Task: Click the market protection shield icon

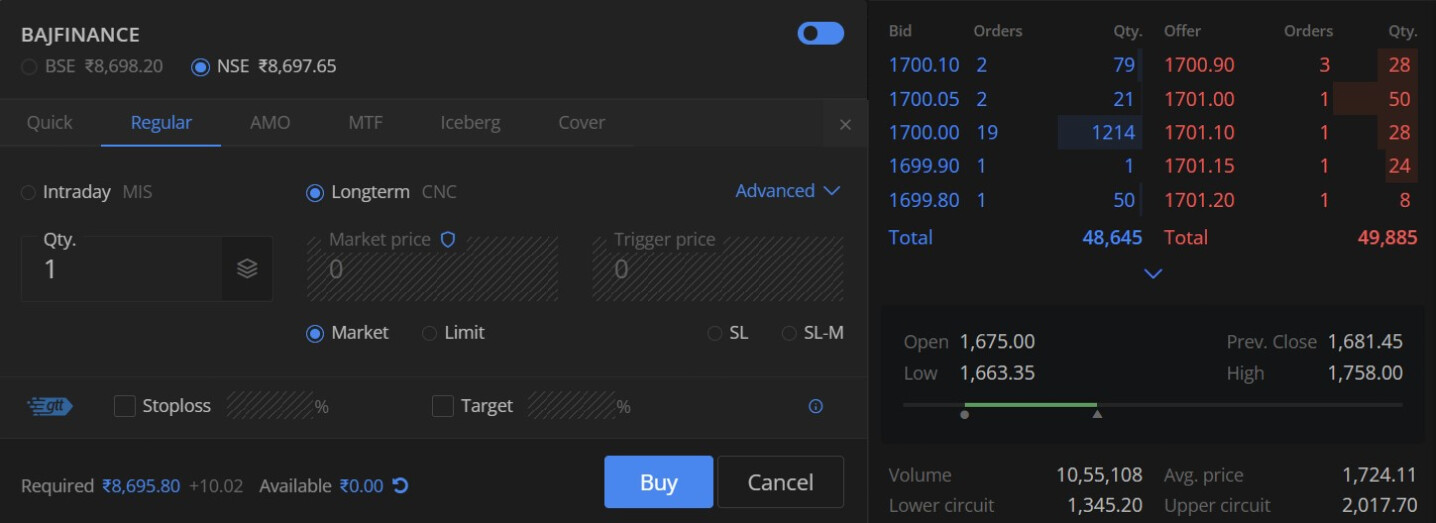Action: [x=448, y=240]
